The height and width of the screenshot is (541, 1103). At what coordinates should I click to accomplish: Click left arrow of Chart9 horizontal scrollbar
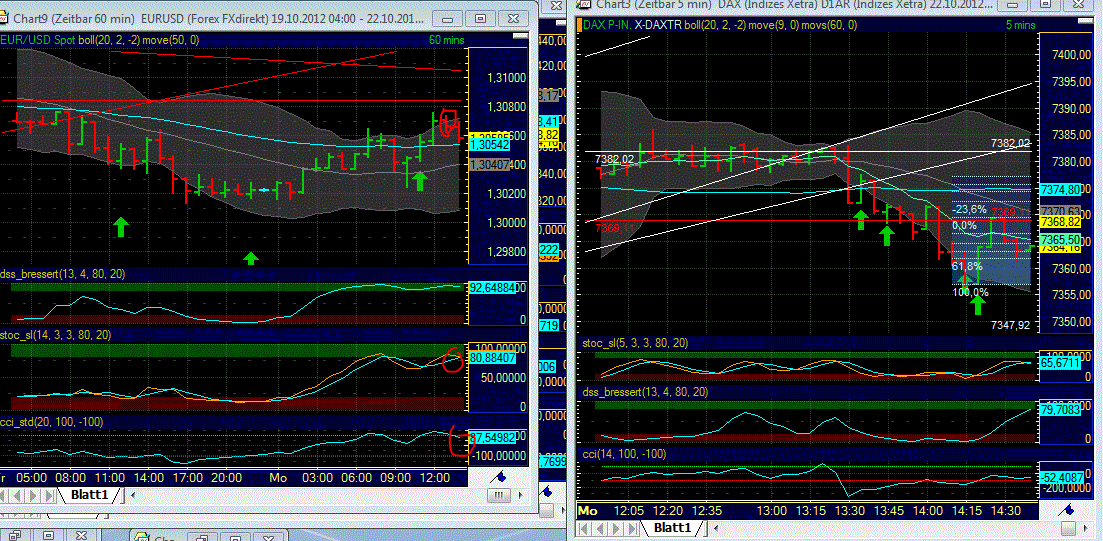pos(132,495)
